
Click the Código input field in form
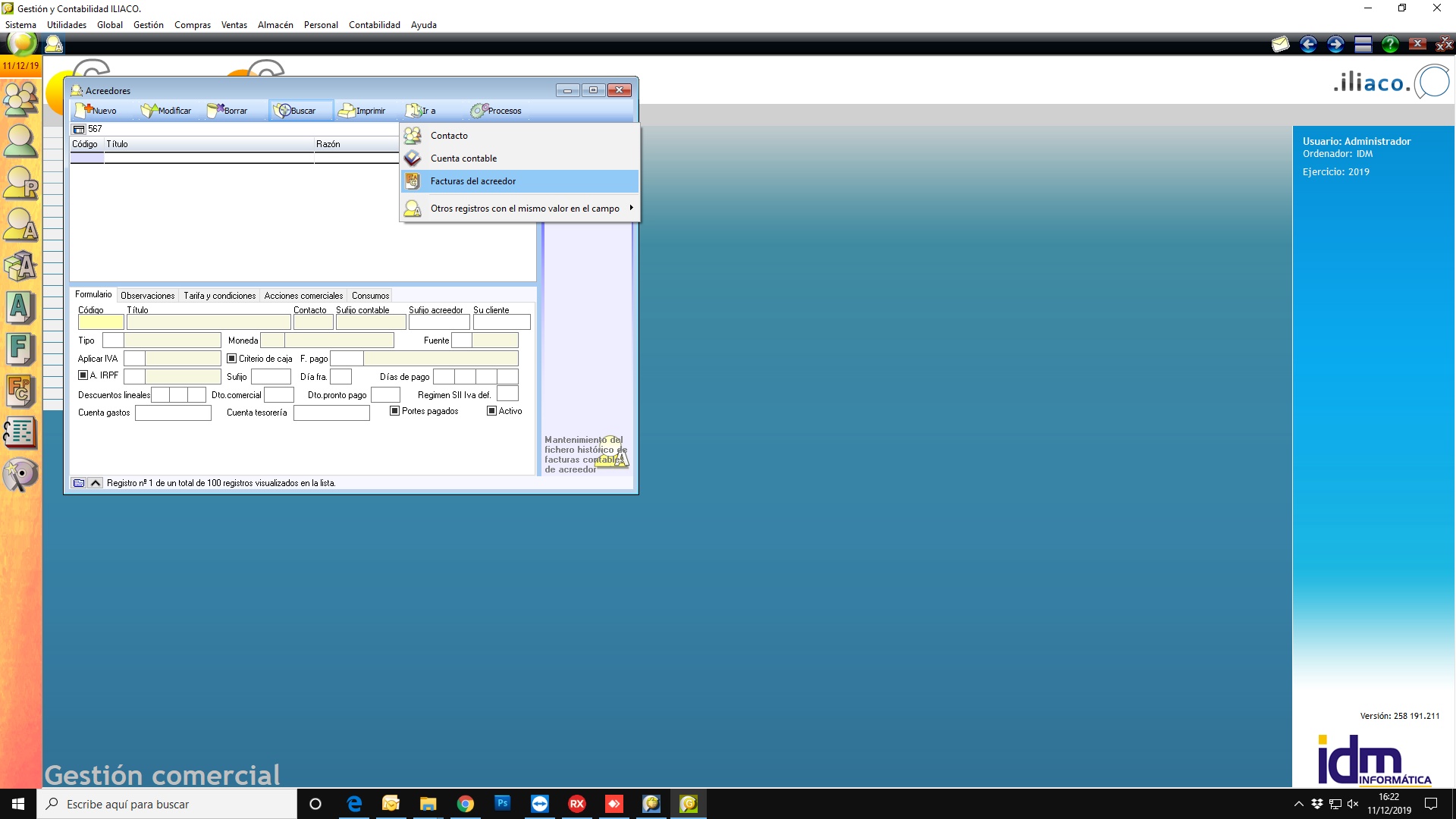click(101, 322)
